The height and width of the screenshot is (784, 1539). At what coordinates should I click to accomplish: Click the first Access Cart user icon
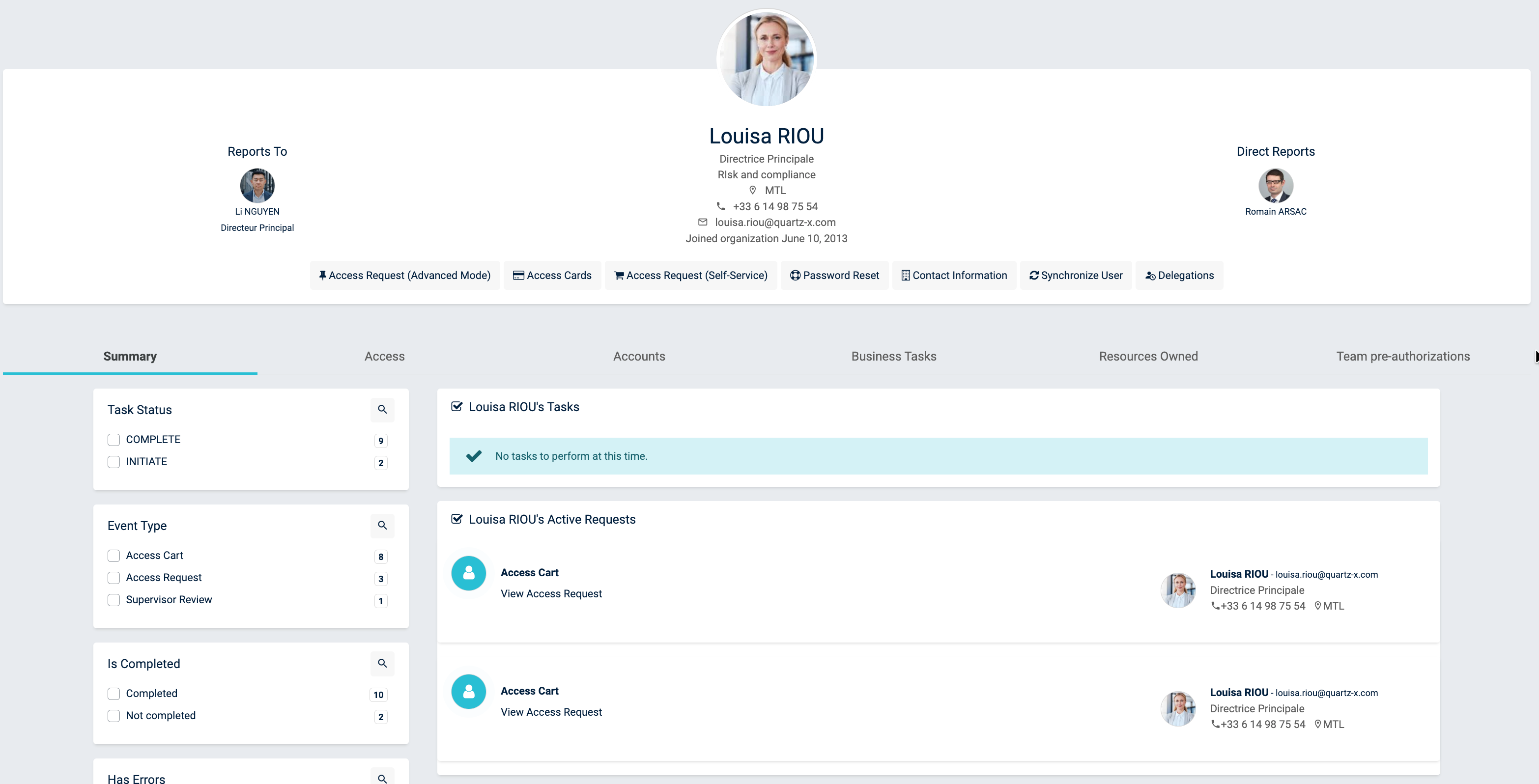pyautogui.click(x=468, y=573)
